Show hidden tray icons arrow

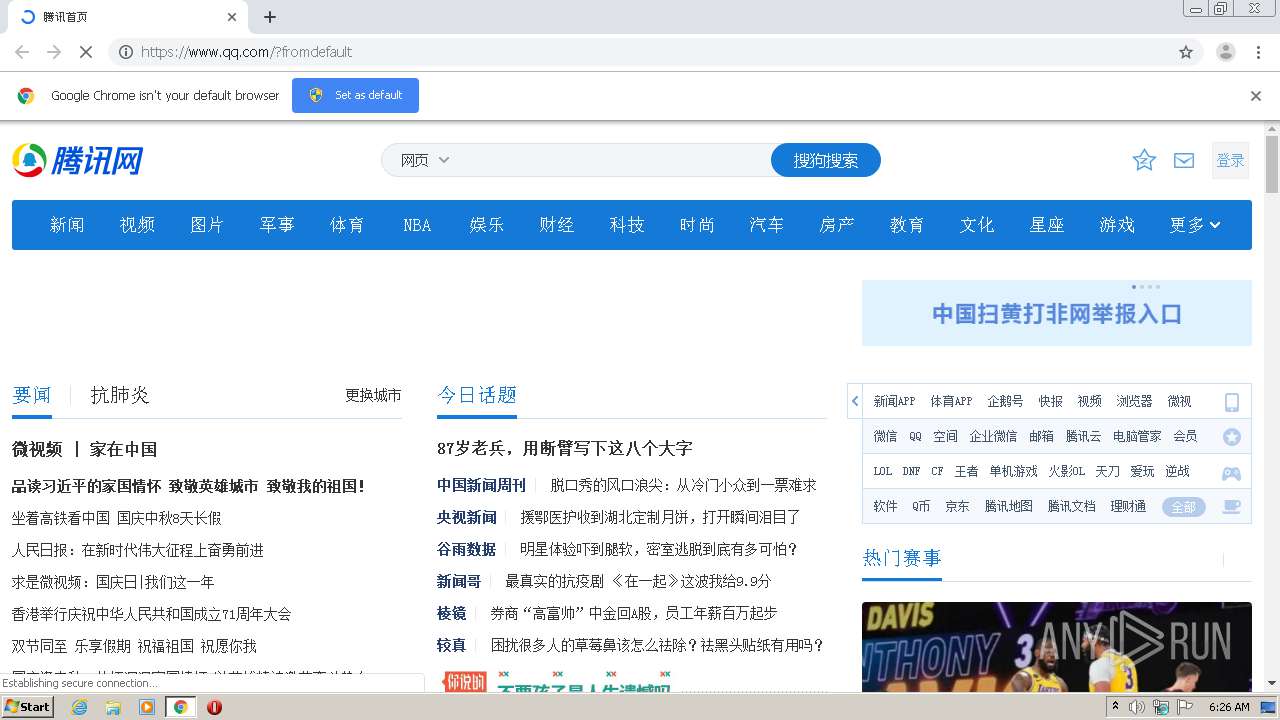click(x=1115, y=707)
